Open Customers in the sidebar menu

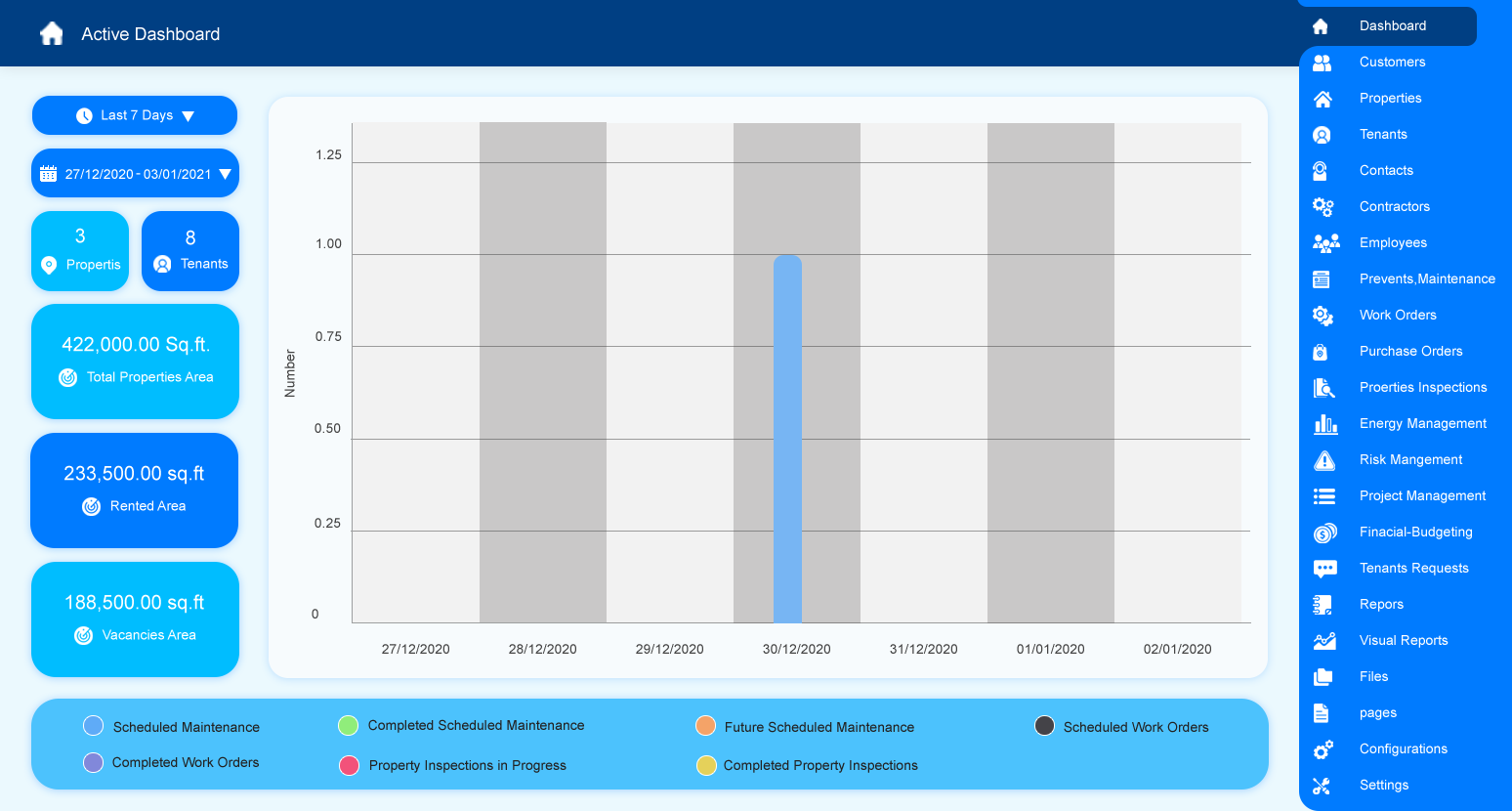coord(1392,63)
